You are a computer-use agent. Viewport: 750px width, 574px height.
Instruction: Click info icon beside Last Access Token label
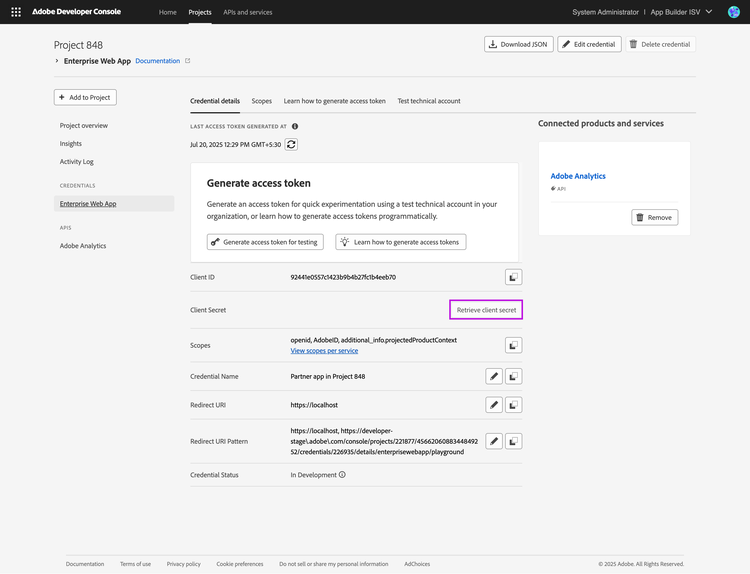(295, 127)
